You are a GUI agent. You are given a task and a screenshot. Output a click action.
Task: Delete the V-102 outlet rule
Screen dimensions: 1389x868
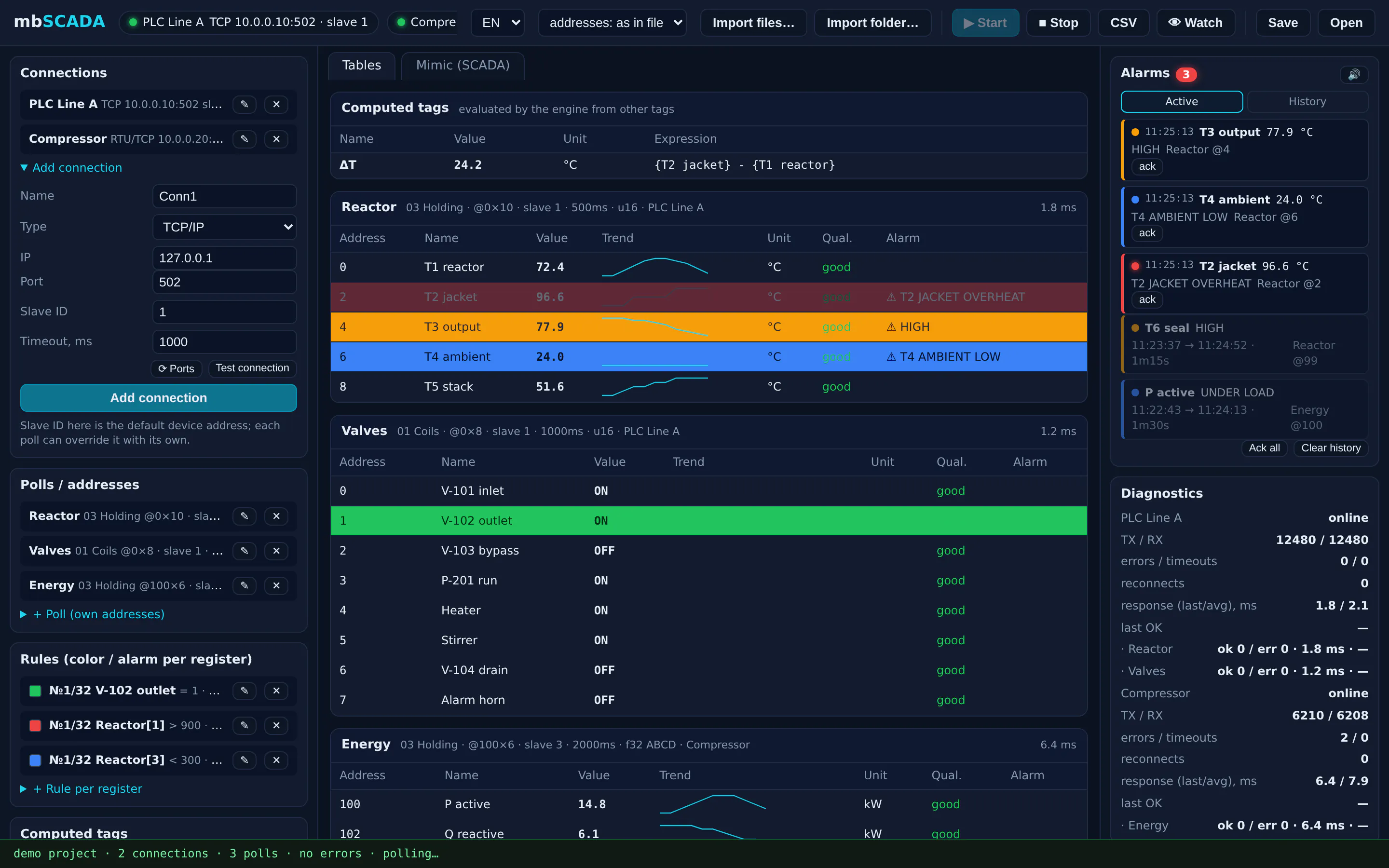pyautogui.click(x=276, y=691)
